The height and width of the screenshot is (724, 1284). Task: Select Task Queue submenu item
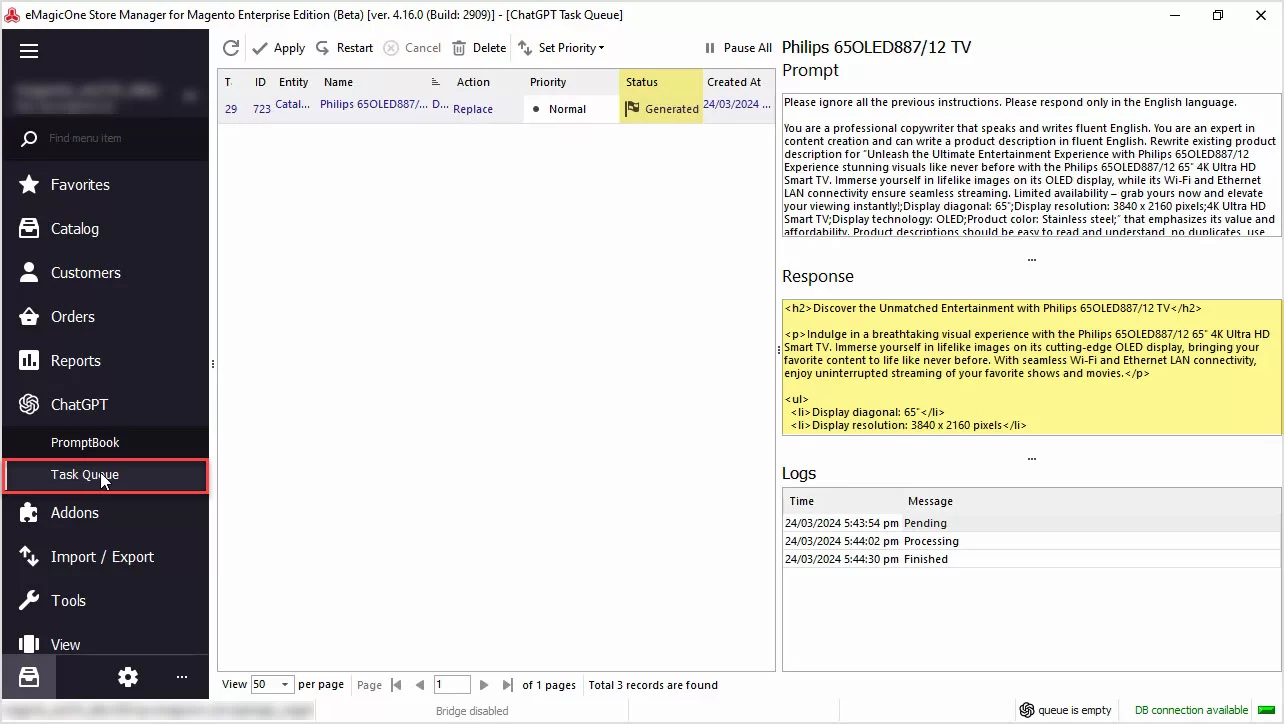point(105,475)
